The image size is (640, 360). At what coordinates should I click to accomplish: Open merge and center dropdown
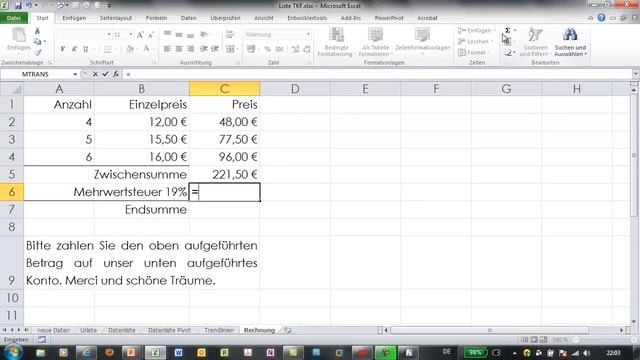[237, 49]
